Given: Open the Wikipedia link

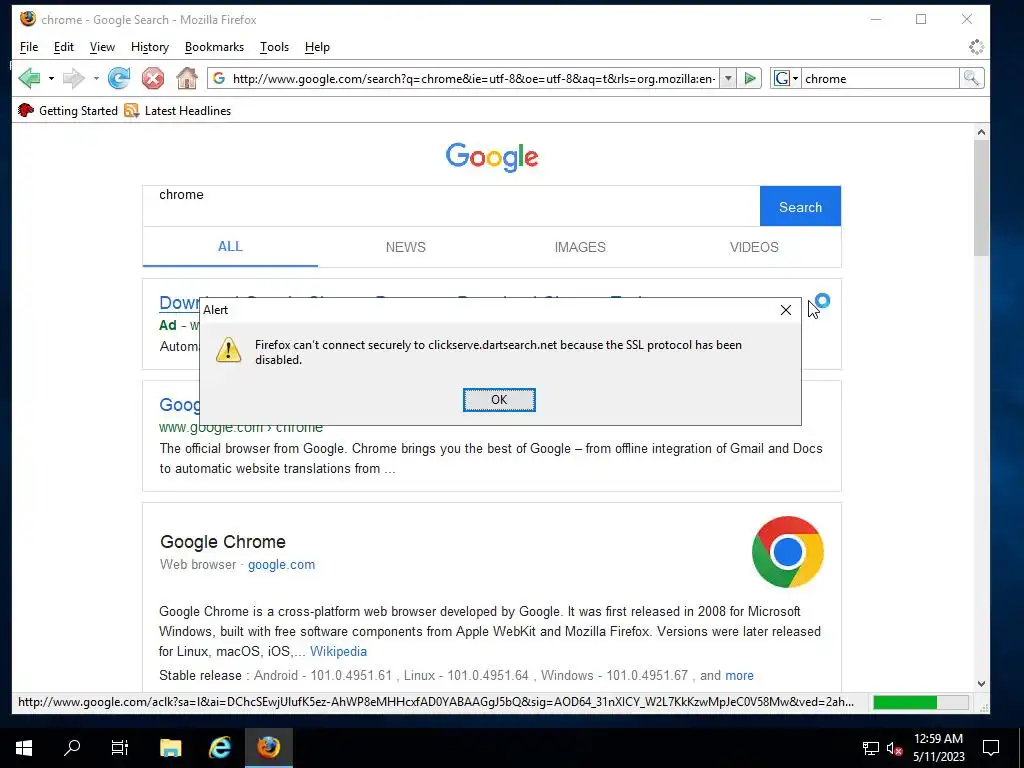Looking at the screenshot, I should 338,652.
